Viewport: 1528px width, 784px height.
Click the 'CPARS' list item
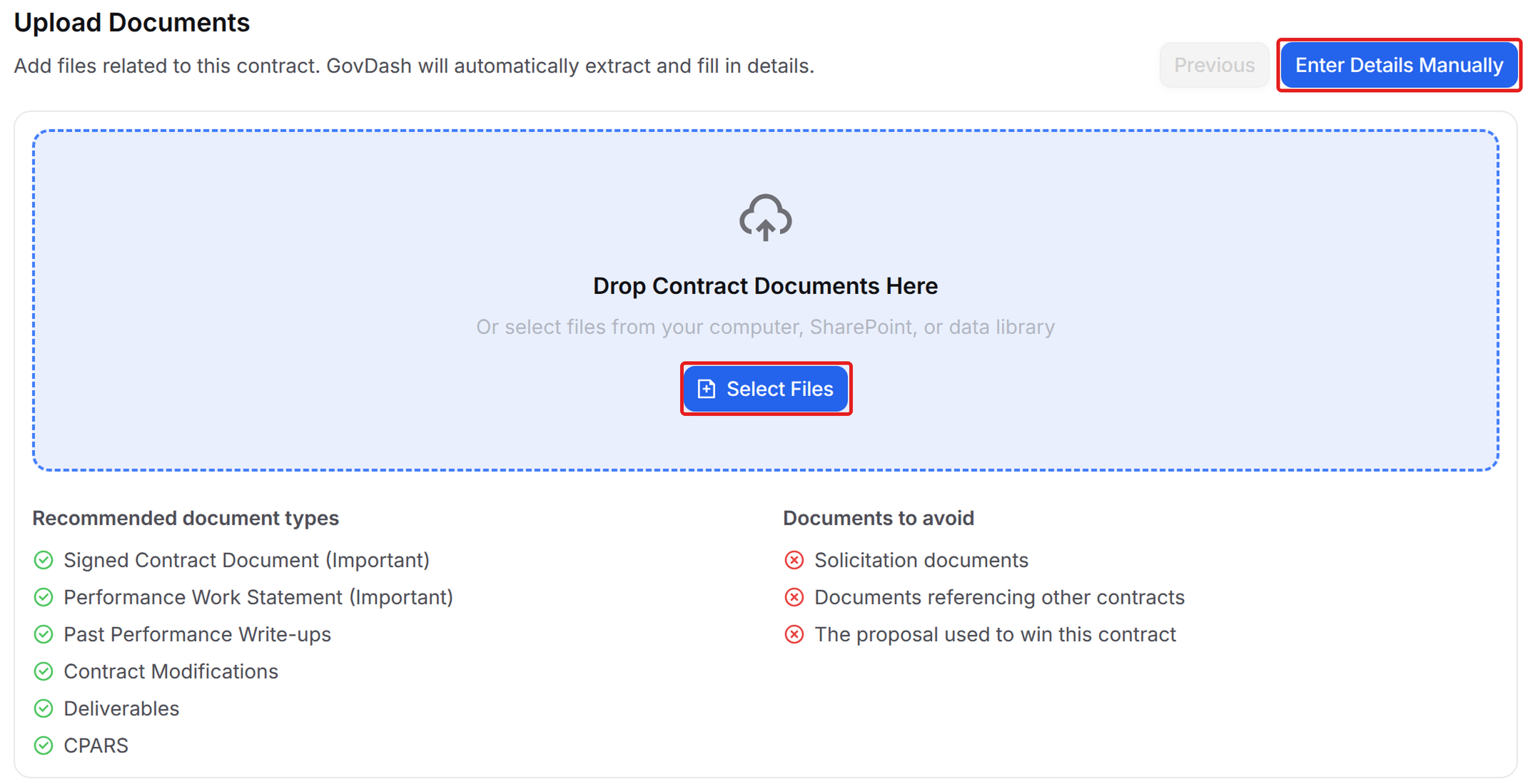click(x=96, y=745)
